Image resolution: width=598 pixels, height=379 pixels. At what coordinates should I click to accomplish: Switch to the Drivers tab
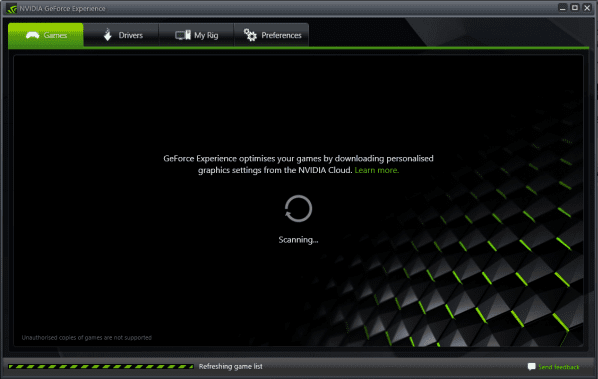click(121, 35)
